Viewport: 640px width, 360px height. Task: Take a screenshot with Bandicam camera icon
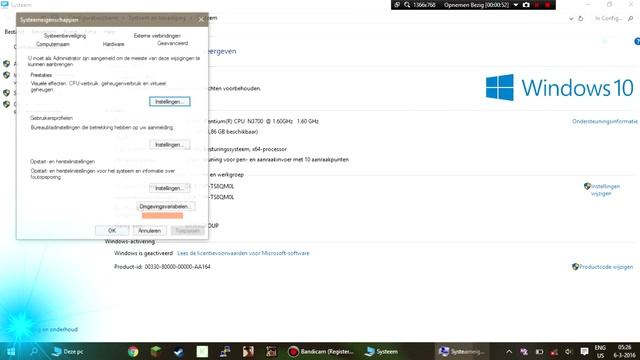pyautogui.click(x=526, y=5)
